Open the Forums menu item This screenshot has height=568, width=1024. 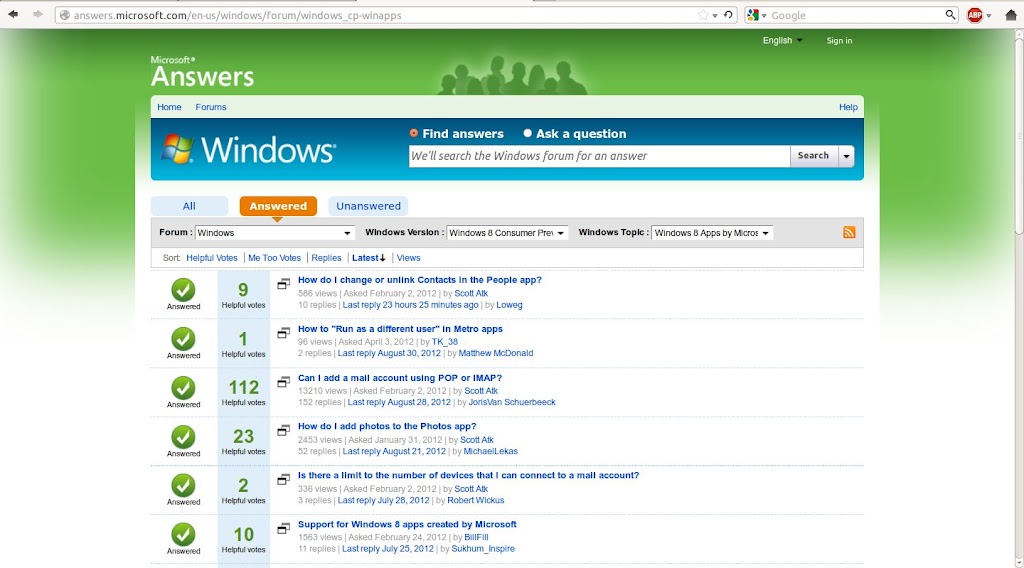211,107
